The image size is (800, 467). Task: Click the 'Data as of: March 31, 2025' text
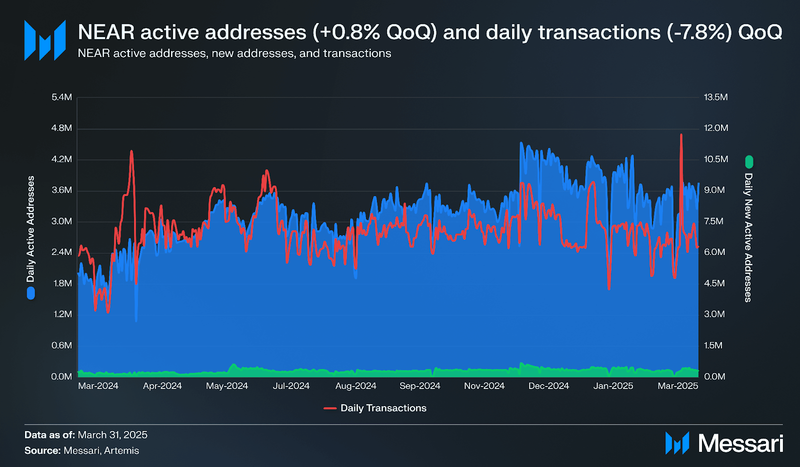tap(86, 435)
